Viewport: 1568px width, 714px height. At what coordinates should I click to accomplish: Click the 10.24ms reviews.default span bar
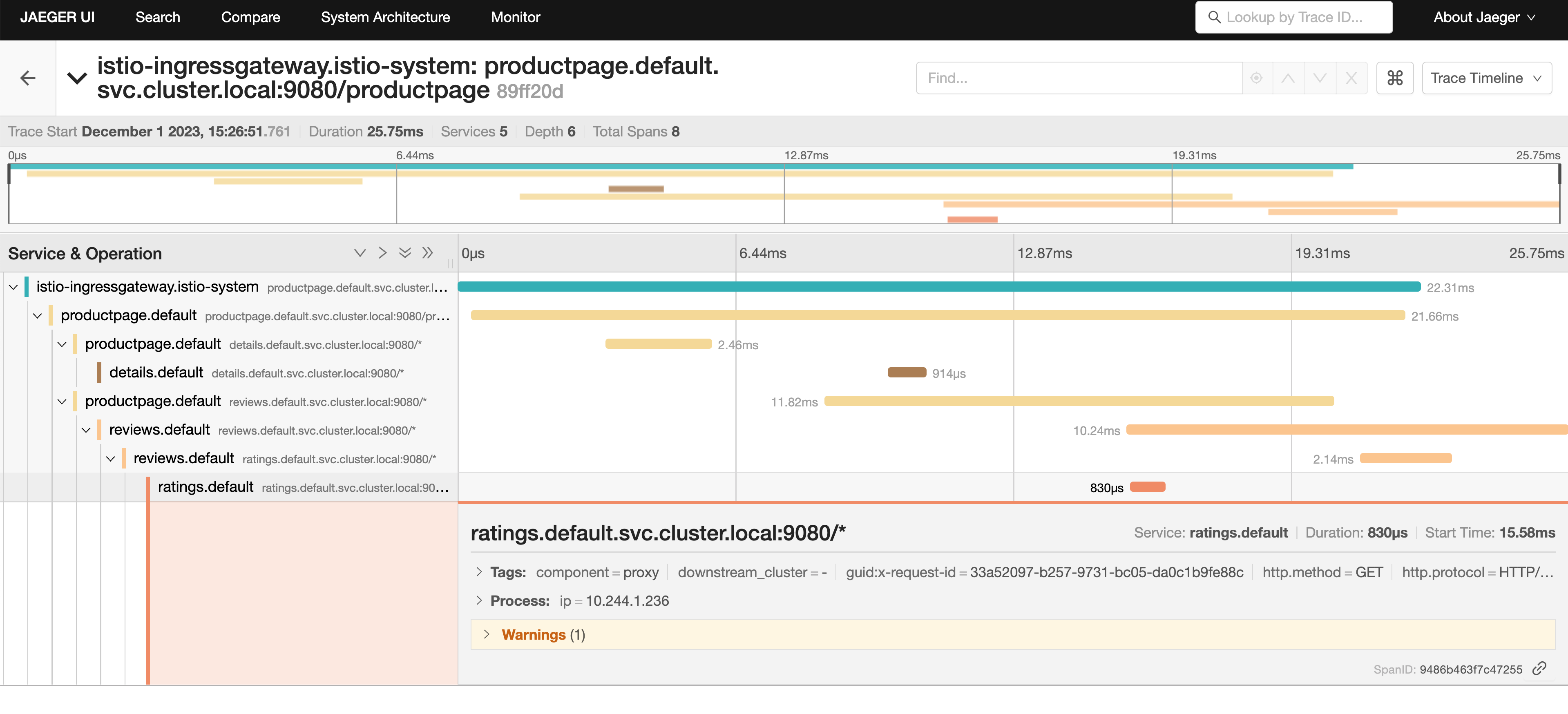coord(1347,430)
